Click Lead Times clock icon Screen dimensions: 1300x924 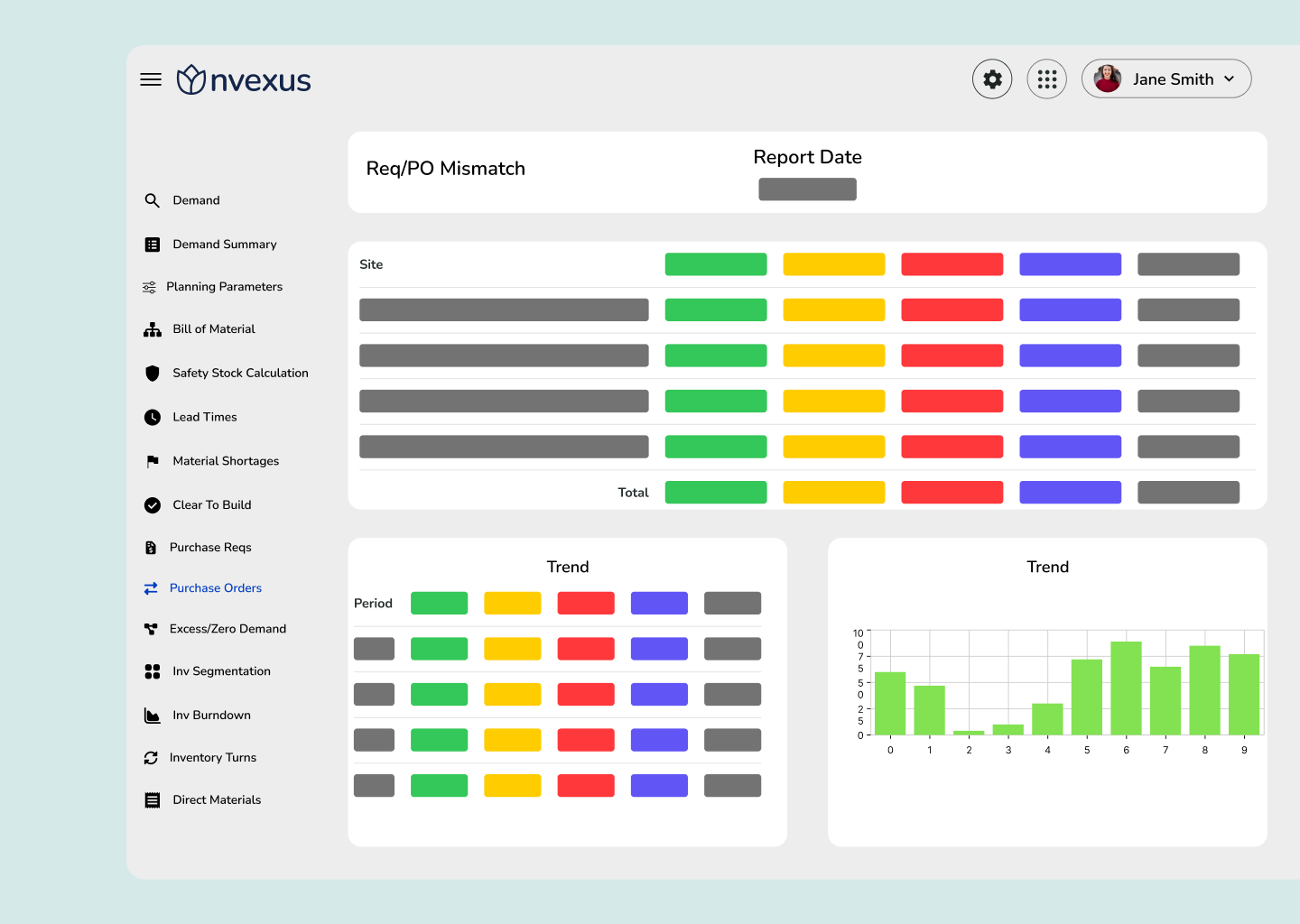point(153,417)
